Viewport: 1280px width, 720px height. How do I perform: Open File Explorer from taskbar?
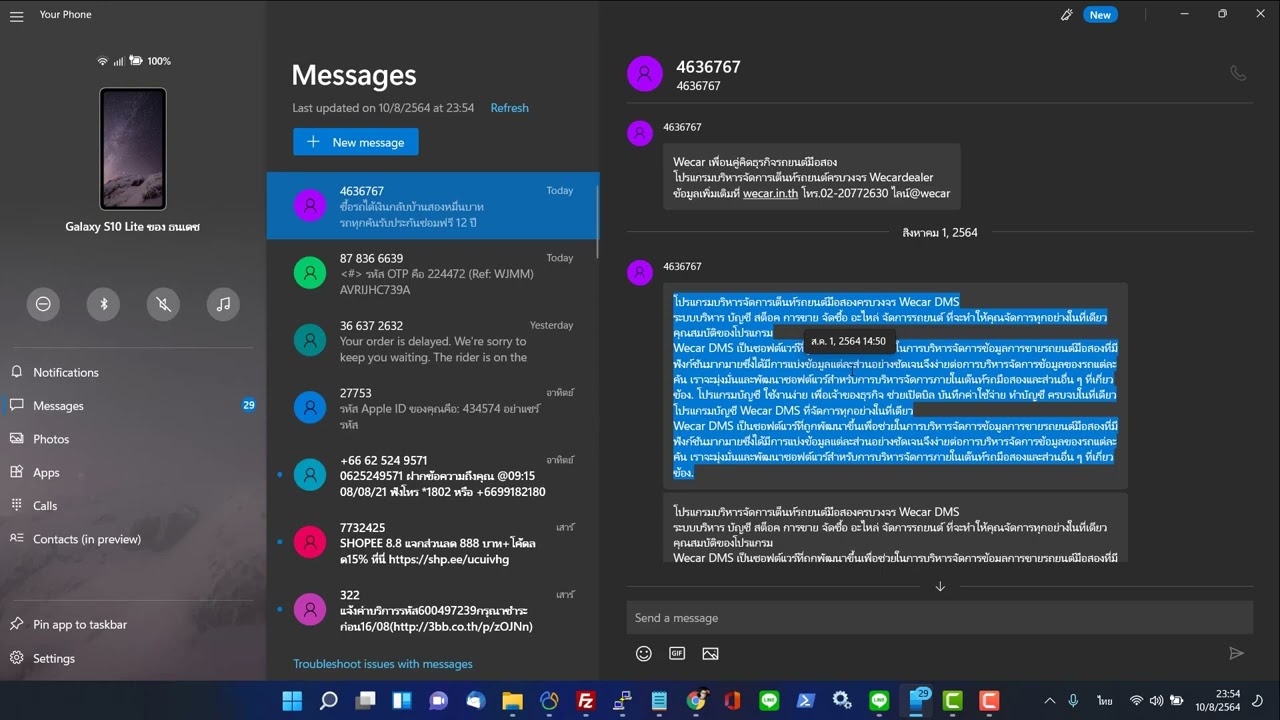pos(512,701)
